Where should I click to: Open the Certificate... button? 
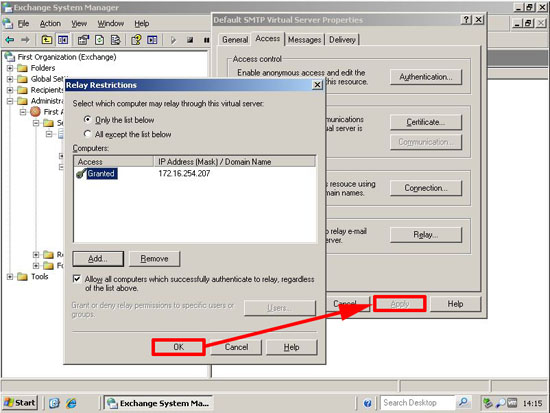(x=426, y=122)
